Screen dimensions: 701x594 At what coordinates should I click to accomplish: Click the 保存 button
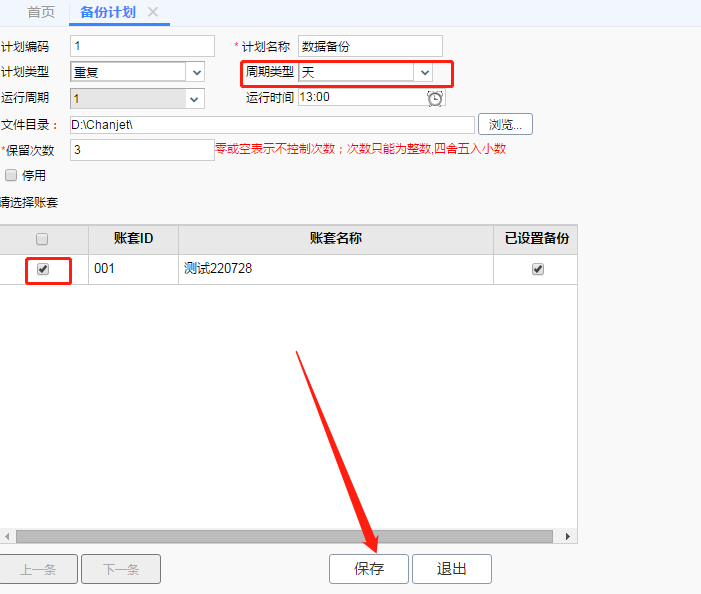pyautogui.click(x=369, y=569)
